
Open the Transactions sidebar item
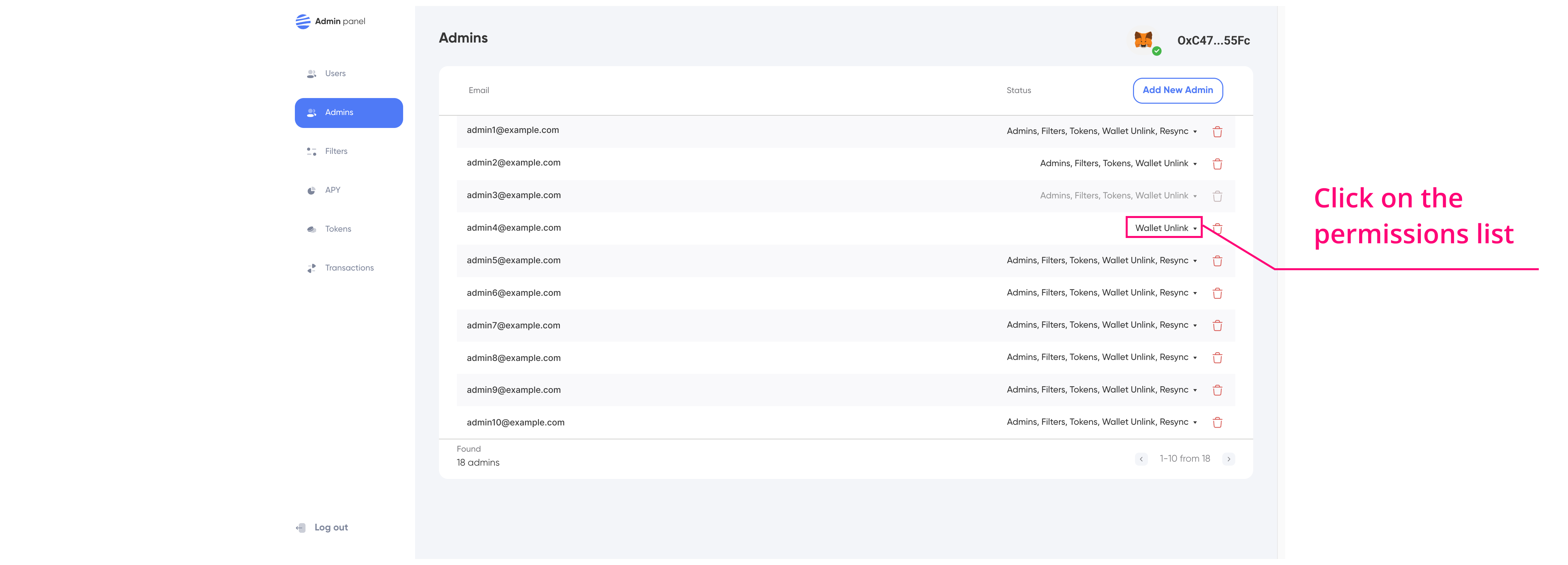coord(349,268)
